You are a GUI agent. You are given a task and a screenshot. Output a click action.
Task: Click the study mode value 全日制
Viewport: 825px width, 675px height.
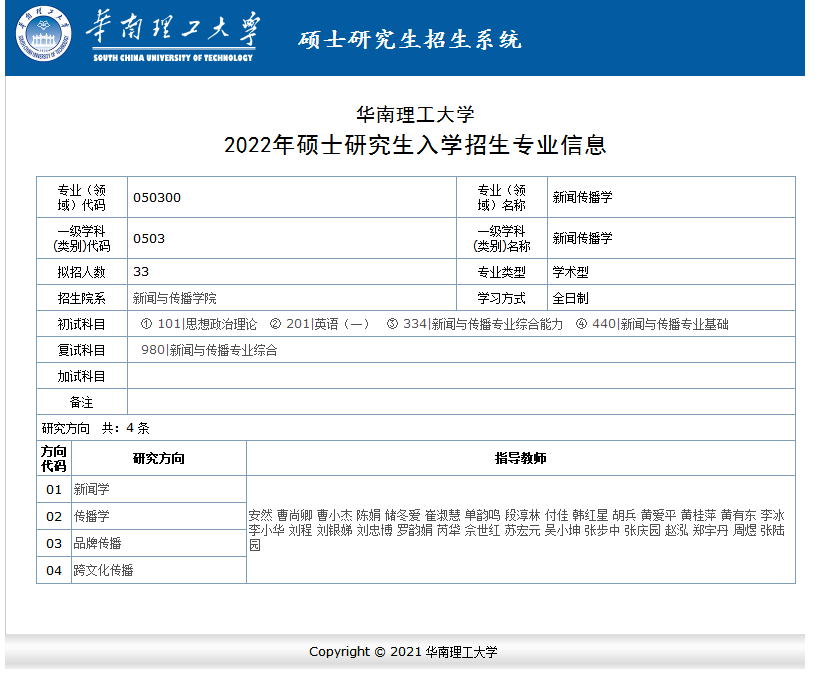tap(570, 298)
